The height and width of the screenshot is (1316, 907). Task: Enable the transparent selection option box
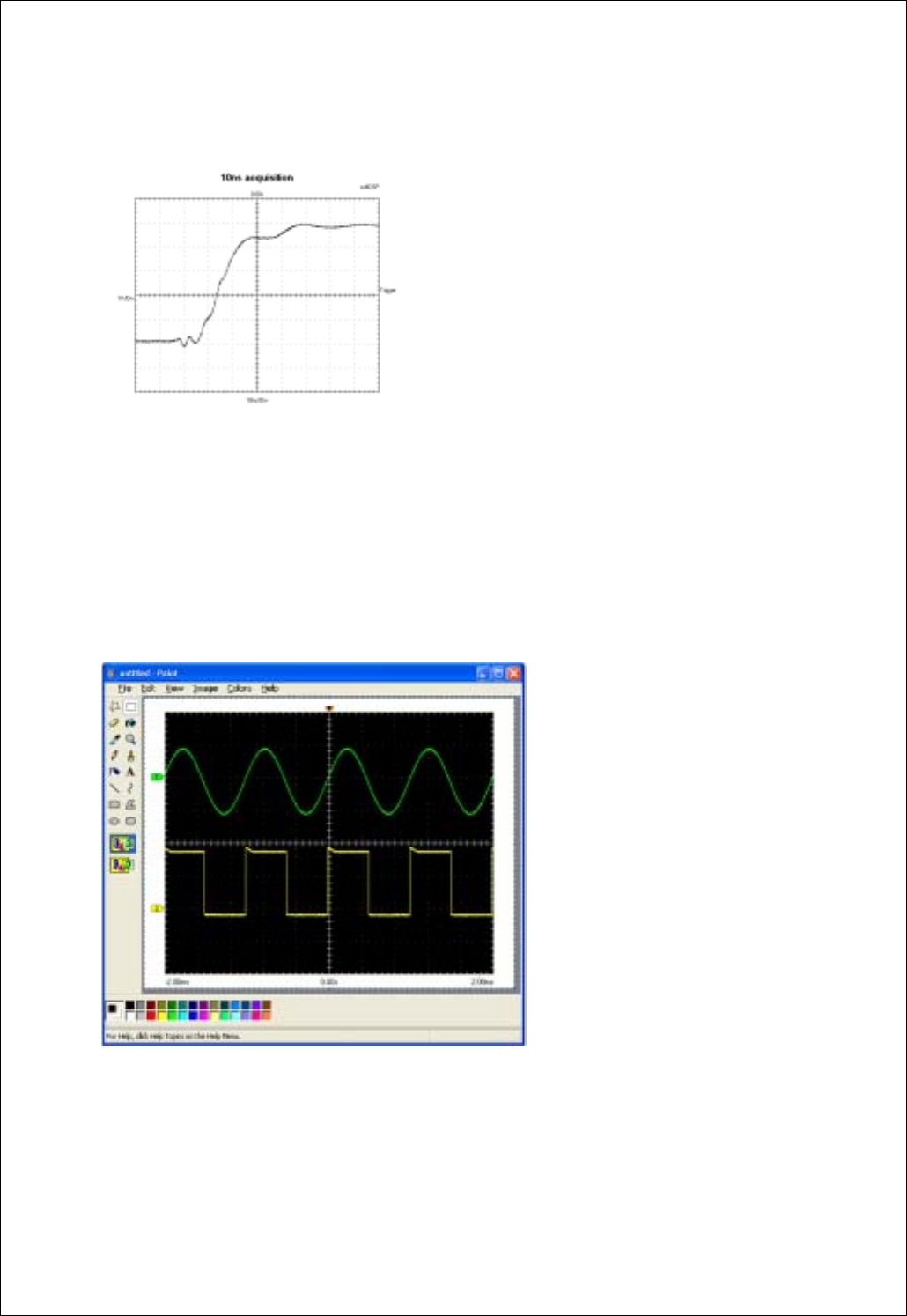(122, 866)
